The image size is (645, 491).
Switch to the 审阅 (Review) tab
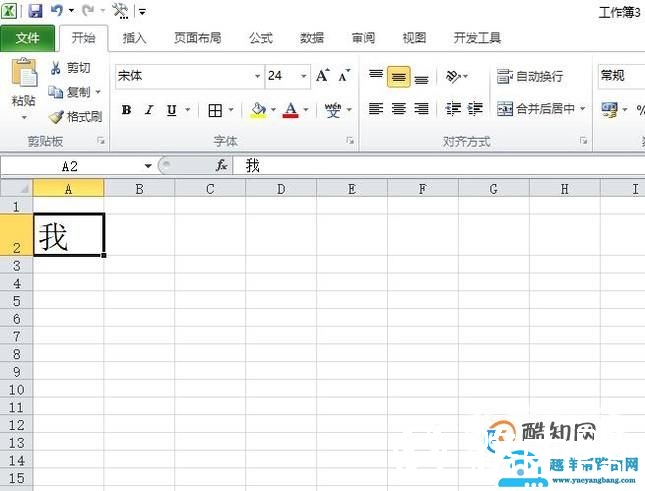(363, 38)
